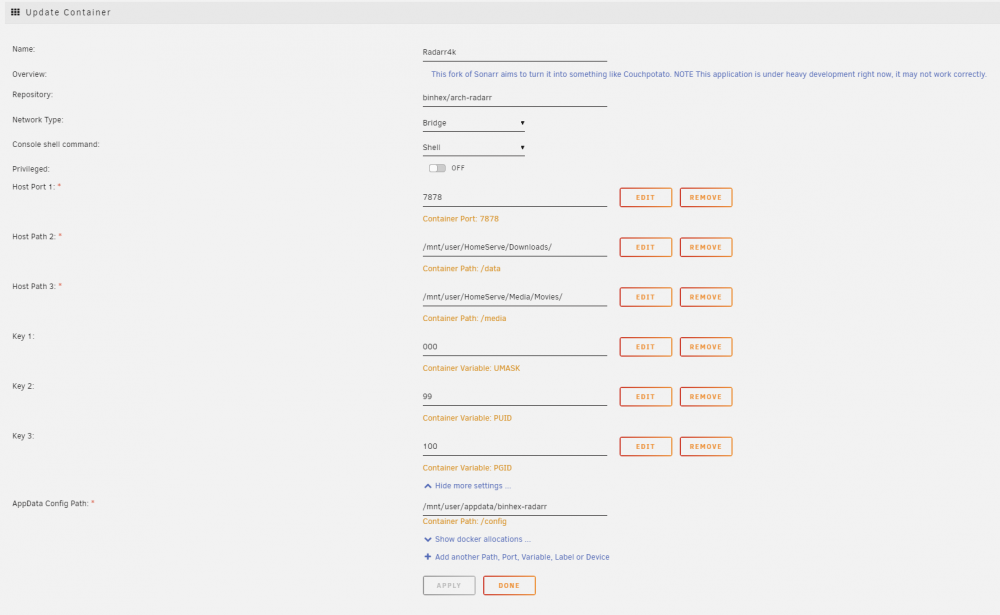Click the Container Path: /media text
This screenshot has height=615, width=1000.
pos(464,318)
